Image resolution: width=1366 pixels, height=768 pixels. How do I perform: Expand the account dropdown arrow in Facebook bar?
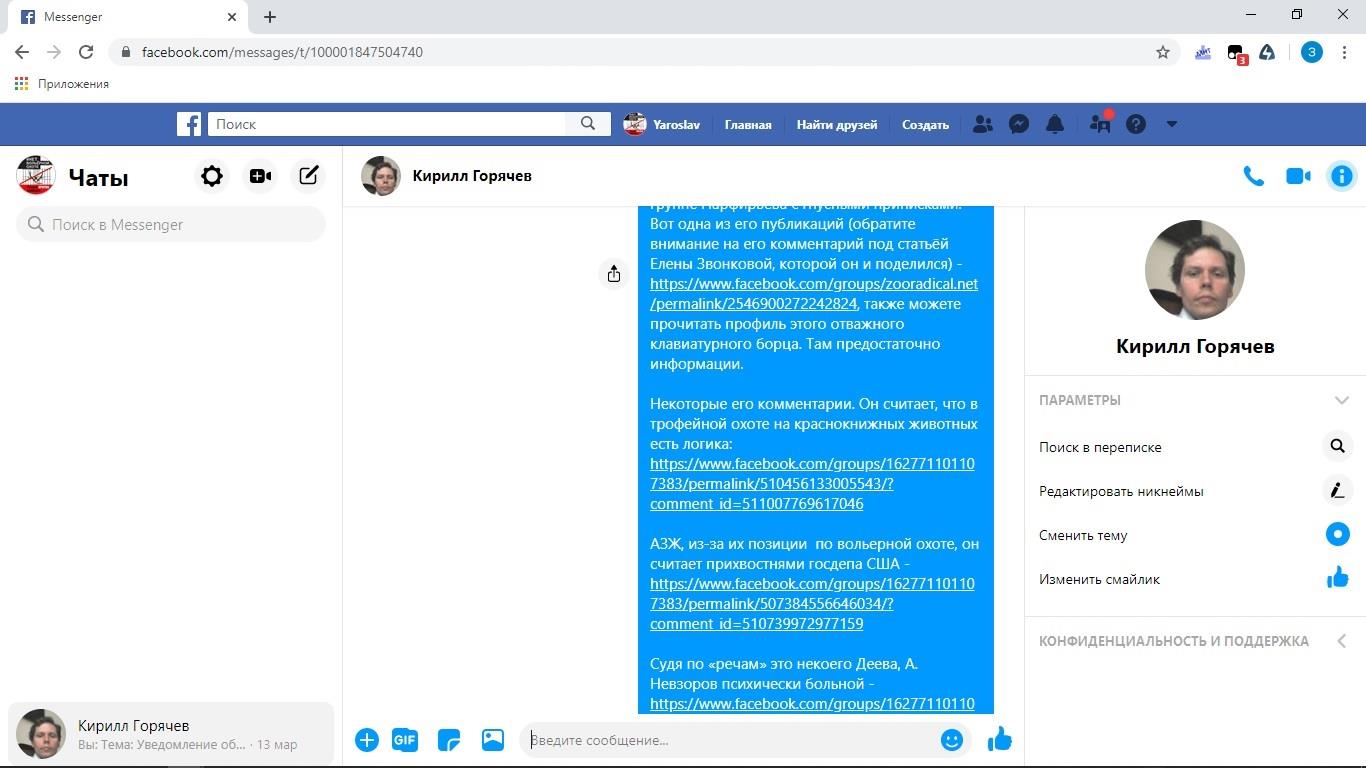pos(1171,124)
